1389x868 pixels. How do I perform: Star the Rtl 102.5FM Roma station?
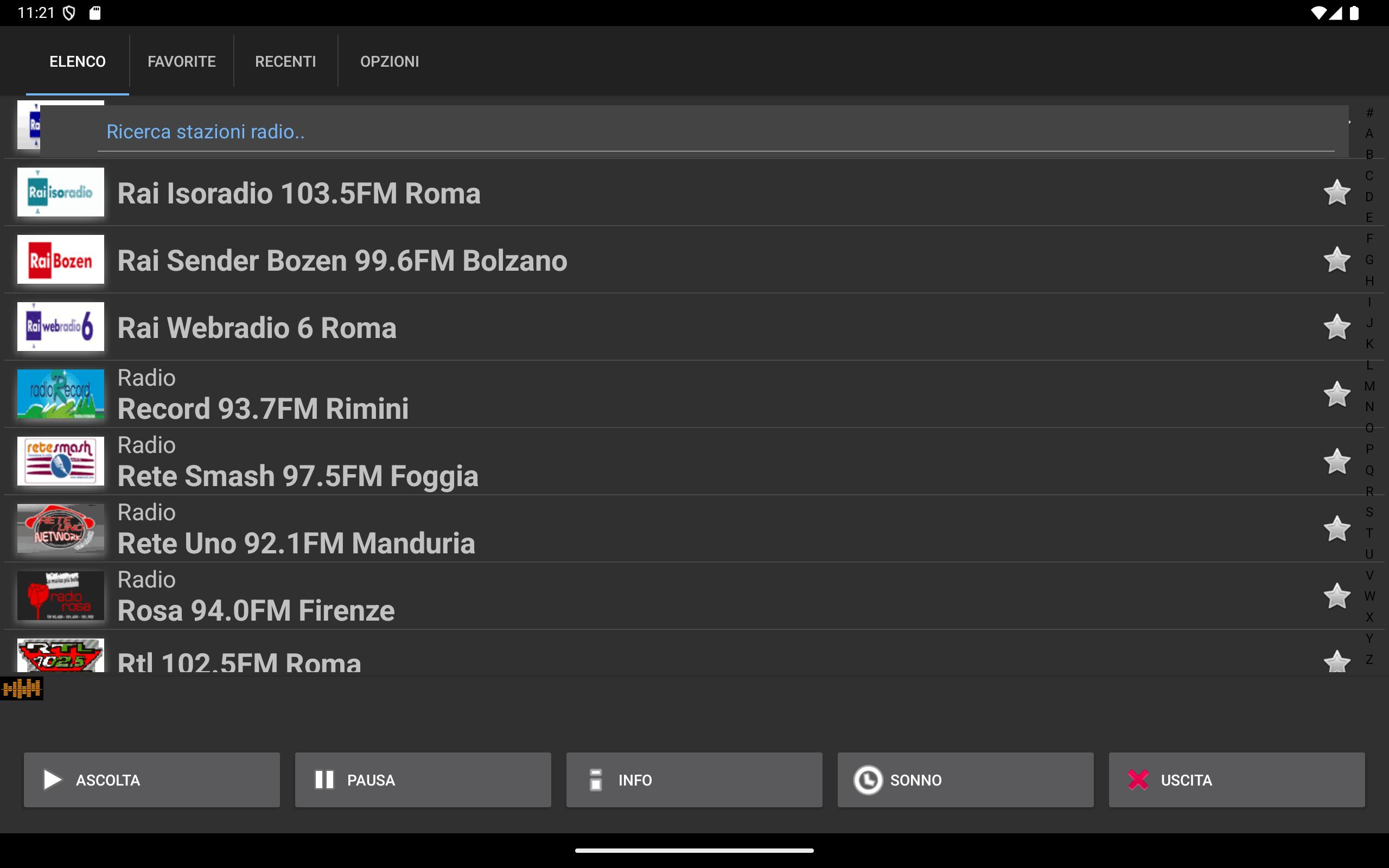pyautogui.click(x=1337, y=661)
